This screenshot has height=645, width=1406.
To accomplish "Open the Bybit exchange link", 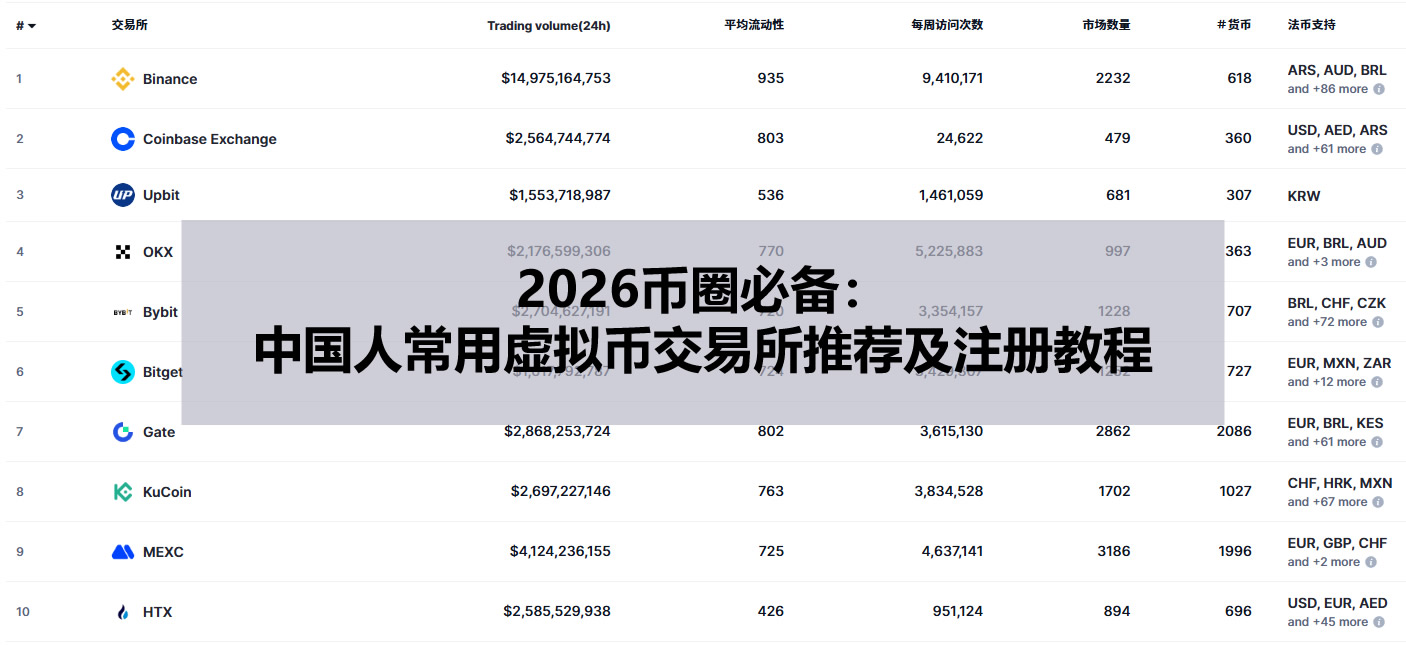I will click(160, 312).
